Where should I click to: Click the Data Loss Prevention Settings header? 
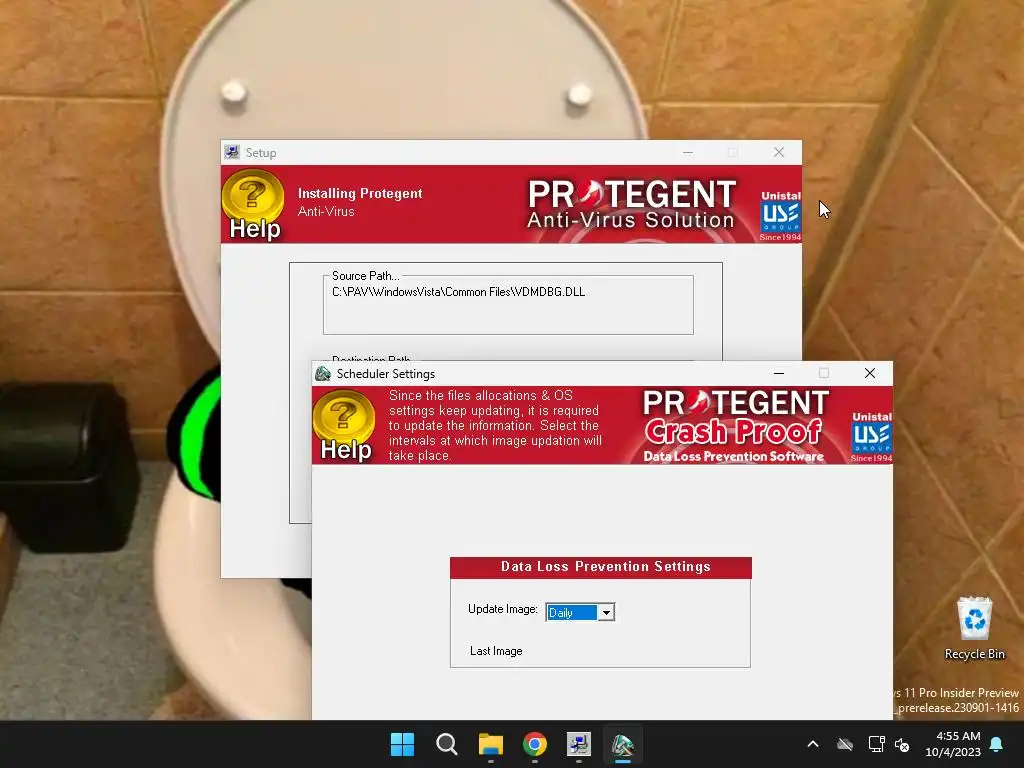(601, 567)
